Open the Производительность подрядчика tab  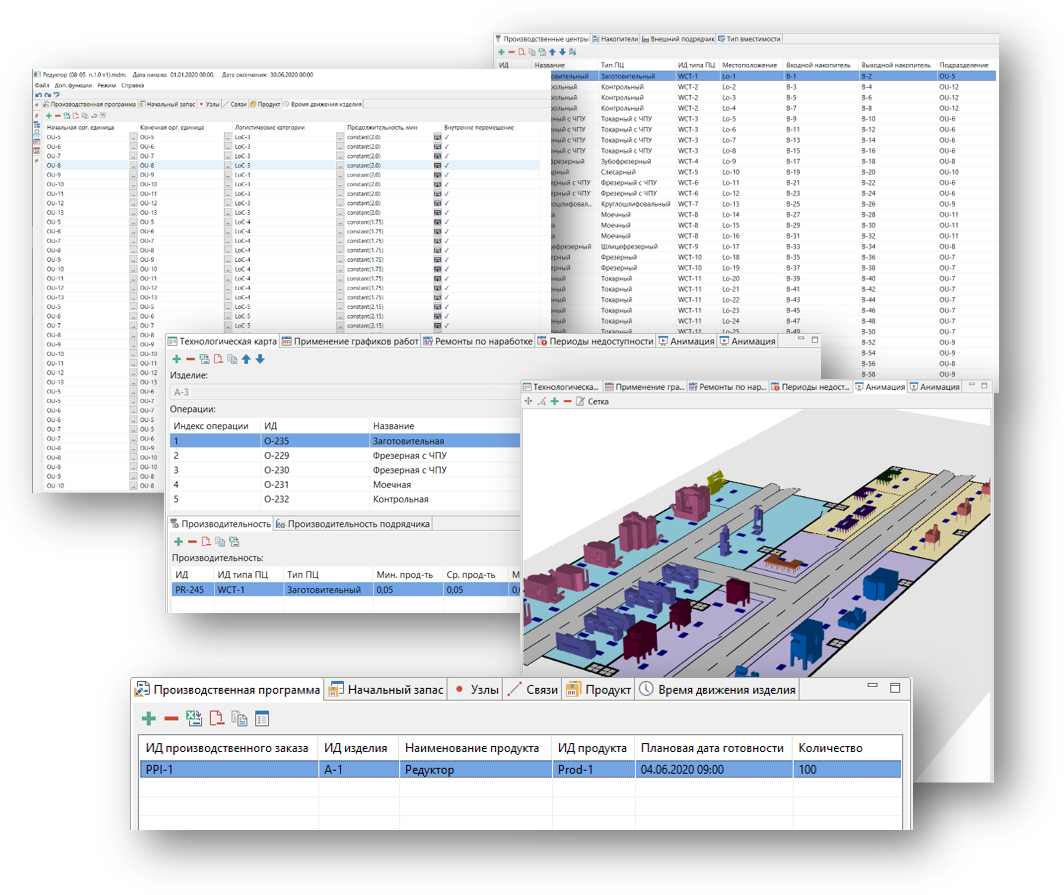(353, 524)
